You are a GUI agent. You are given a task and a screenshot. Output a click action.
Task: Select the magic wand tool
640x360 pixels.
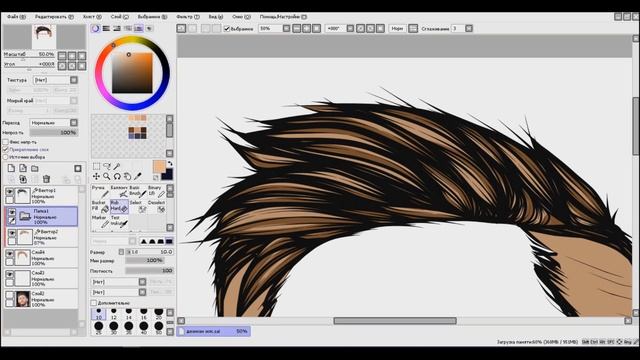[117, 166]
